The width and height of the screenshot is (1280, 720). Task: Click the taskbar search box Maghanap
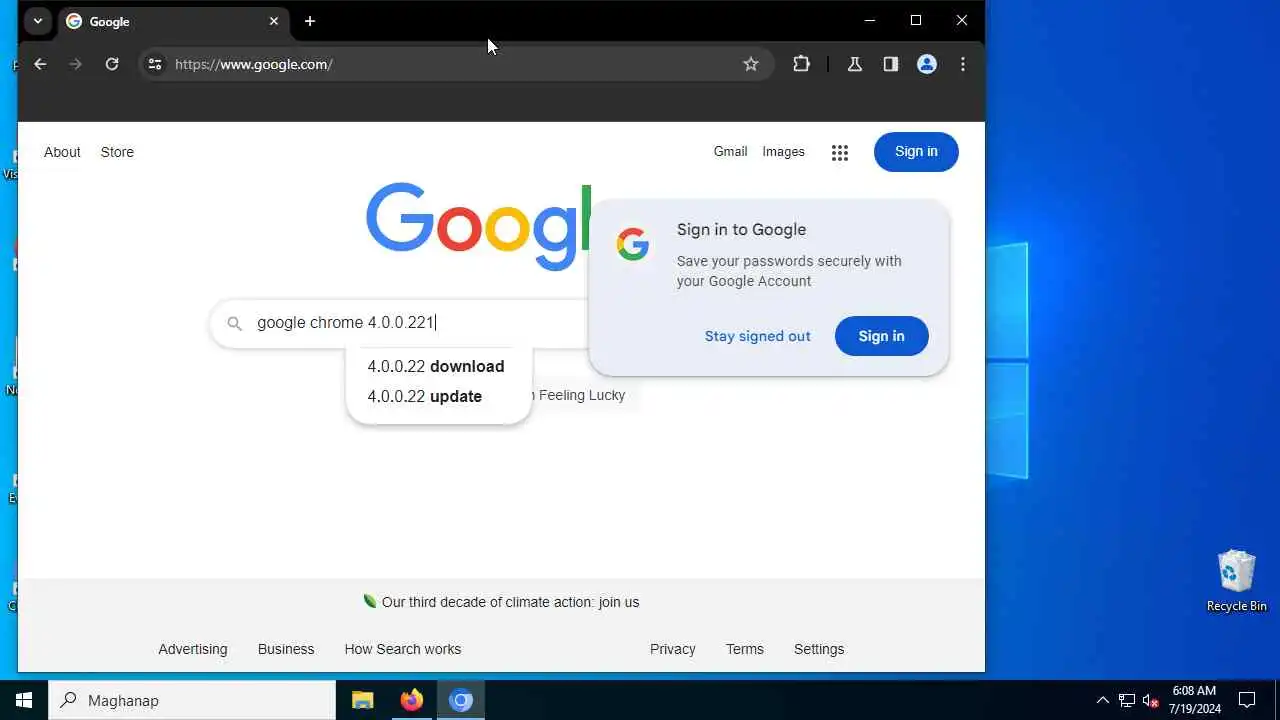[x=192, y=700]
